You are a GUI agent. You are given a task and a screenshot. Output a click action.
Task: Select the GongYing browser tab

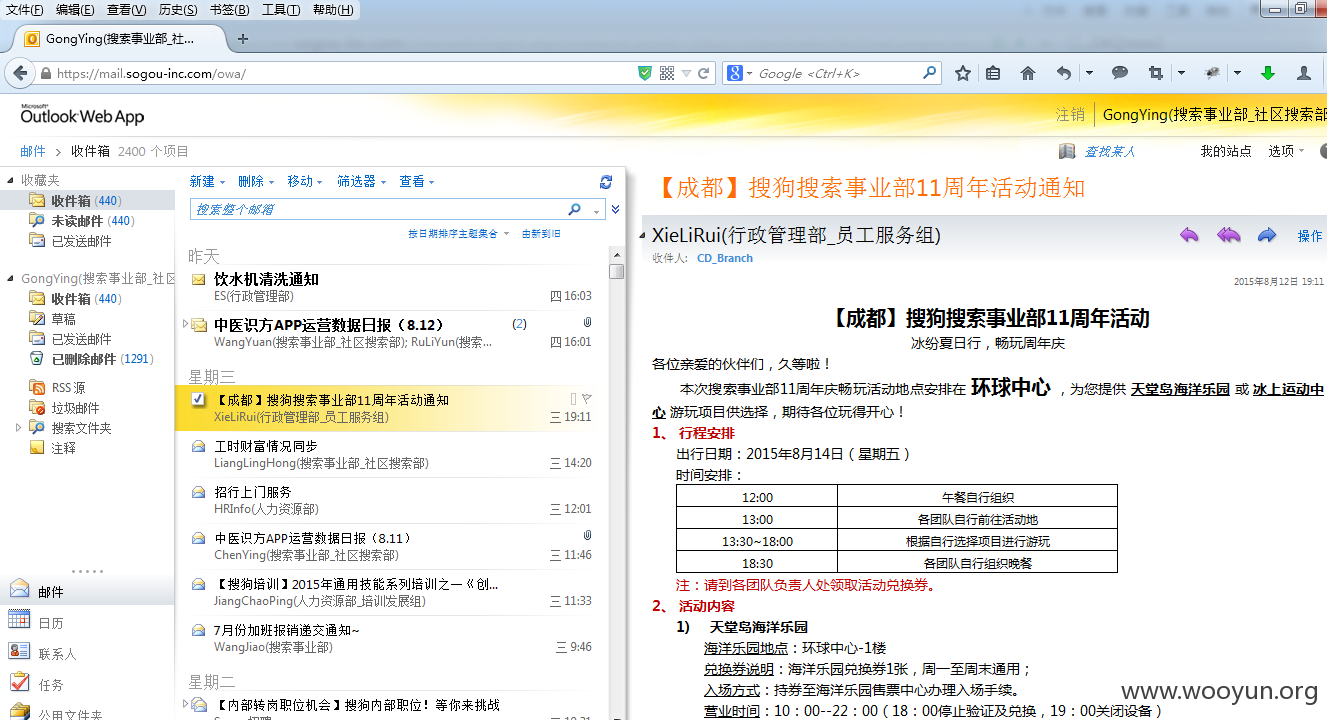point(119,39)
